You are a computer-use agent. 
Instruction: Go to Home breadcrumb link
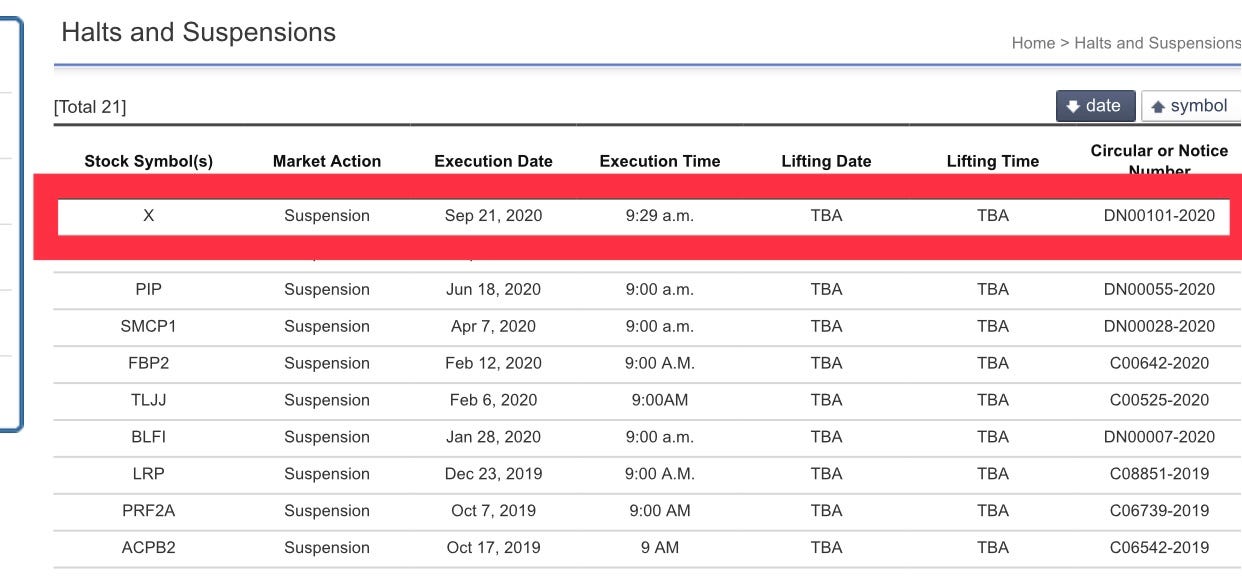click(x=1033, y=43)
